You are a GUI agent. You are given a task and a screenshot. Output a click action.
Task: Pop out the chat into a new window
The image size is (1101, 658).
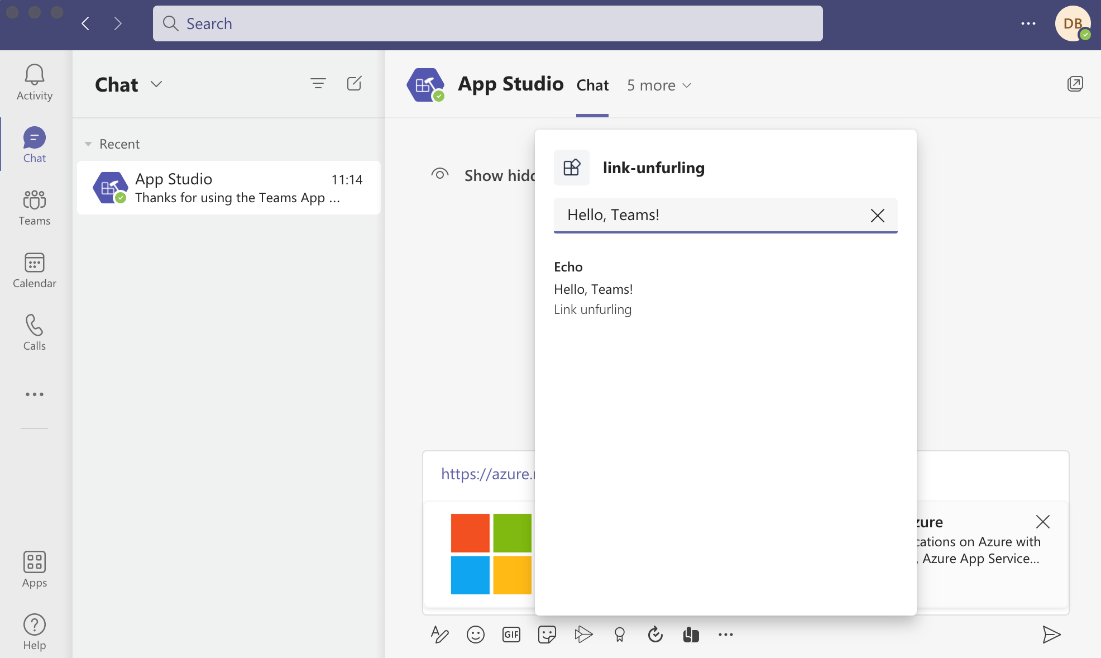point(1074,84)
